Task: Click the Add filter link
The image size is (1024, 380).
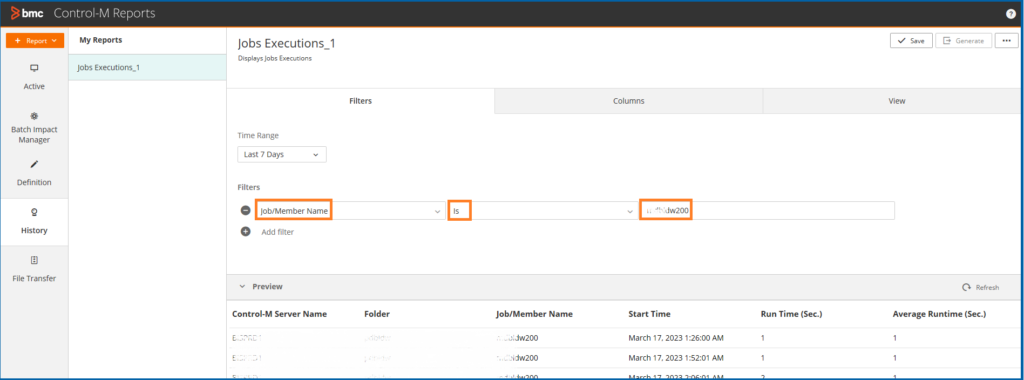Action: (278, 232)
